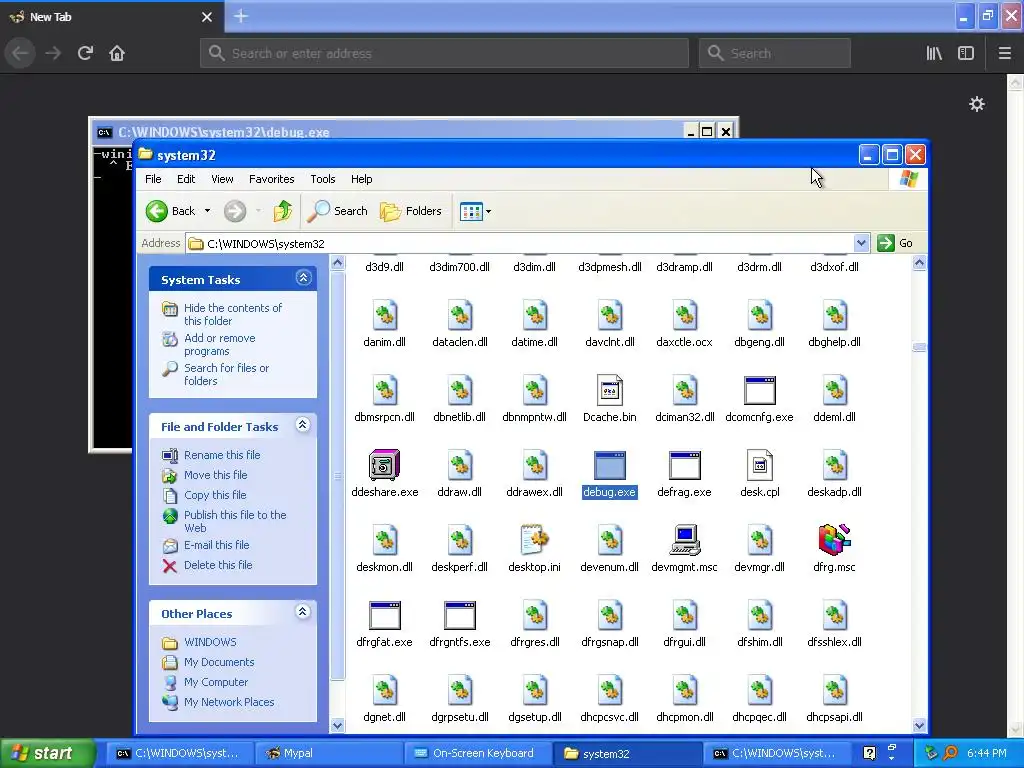Select the debug.exe file icon
The width and height of the screenshot is (1024, 768).
(609, 465)
